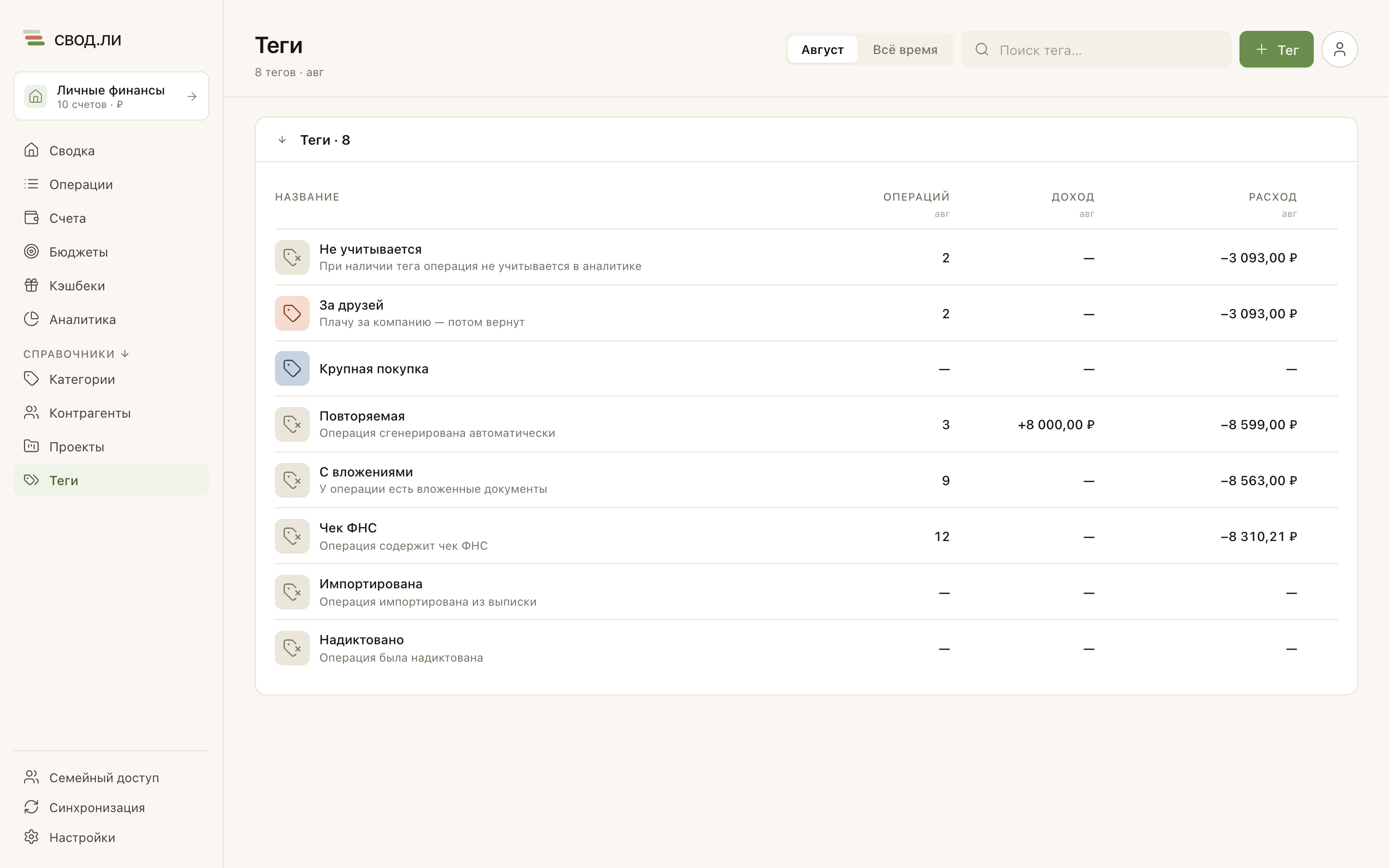Click the red tag icon for За друзей
Viewport: 1389px width, 868px height.
click(x=292, y=313)
